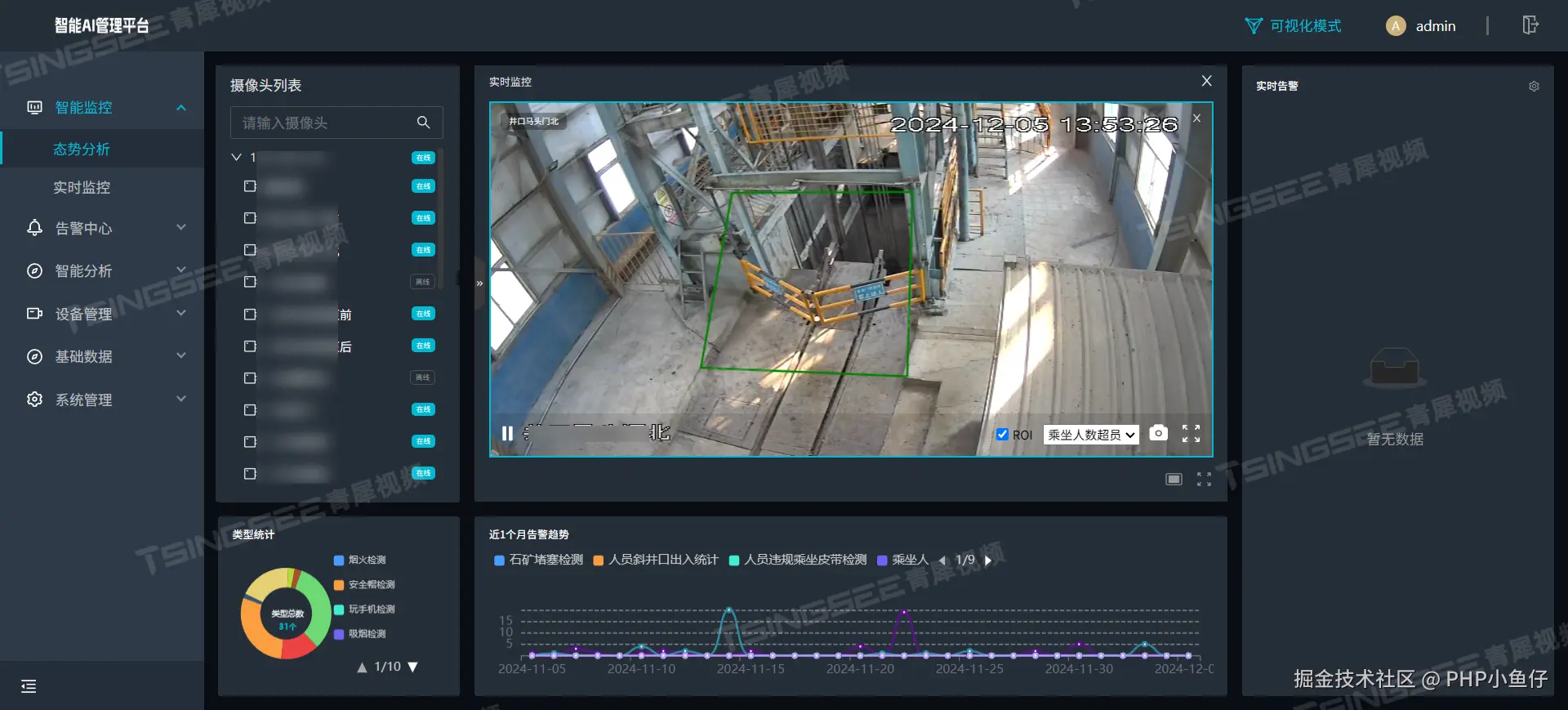Go to next legend page in trend chart
This screenshot has width=1568, height=710.
(x=988, y=560)
